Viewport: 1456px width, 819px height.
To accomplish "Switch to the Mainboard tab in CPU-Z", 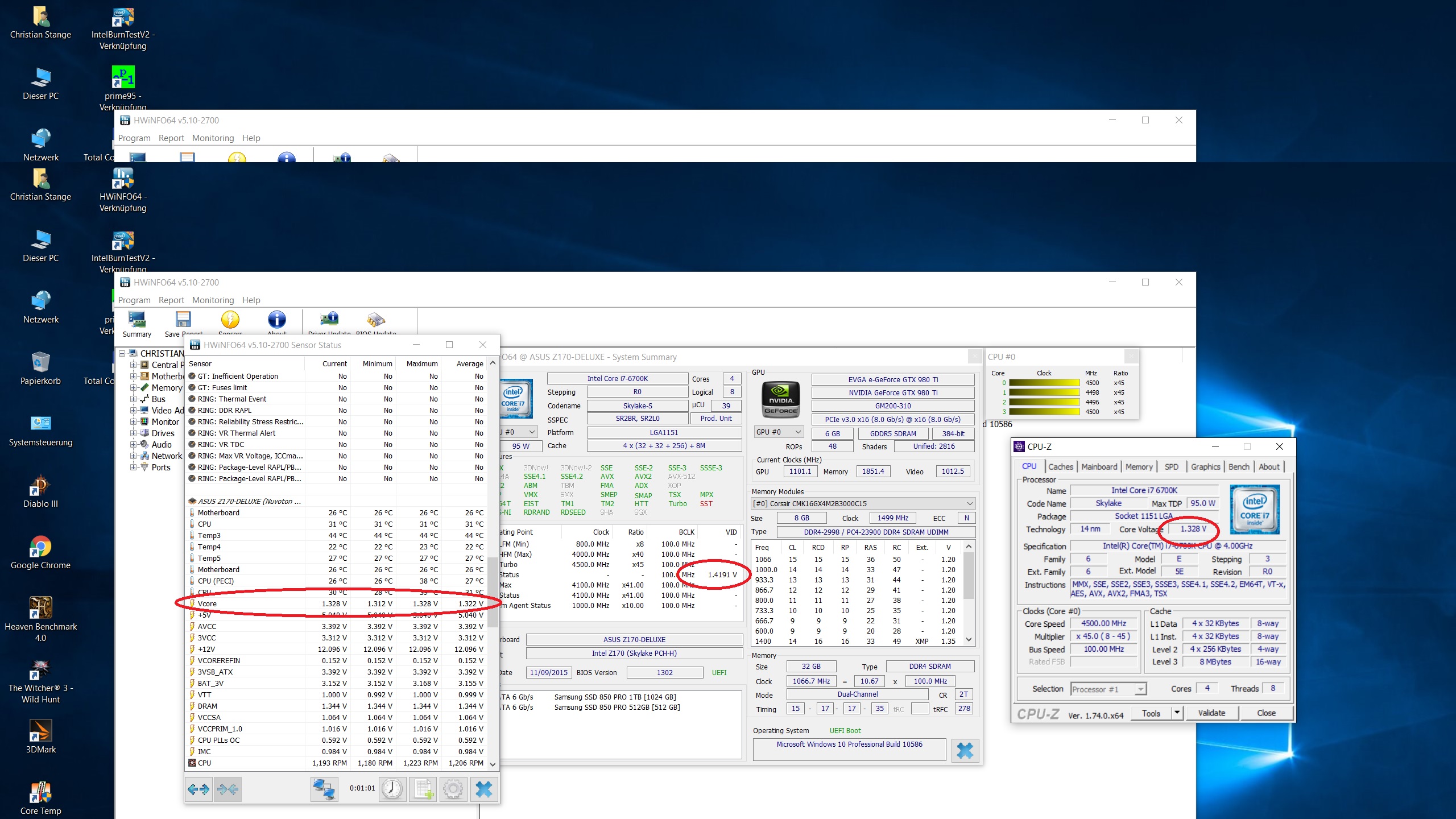I will coord(1099,466).
